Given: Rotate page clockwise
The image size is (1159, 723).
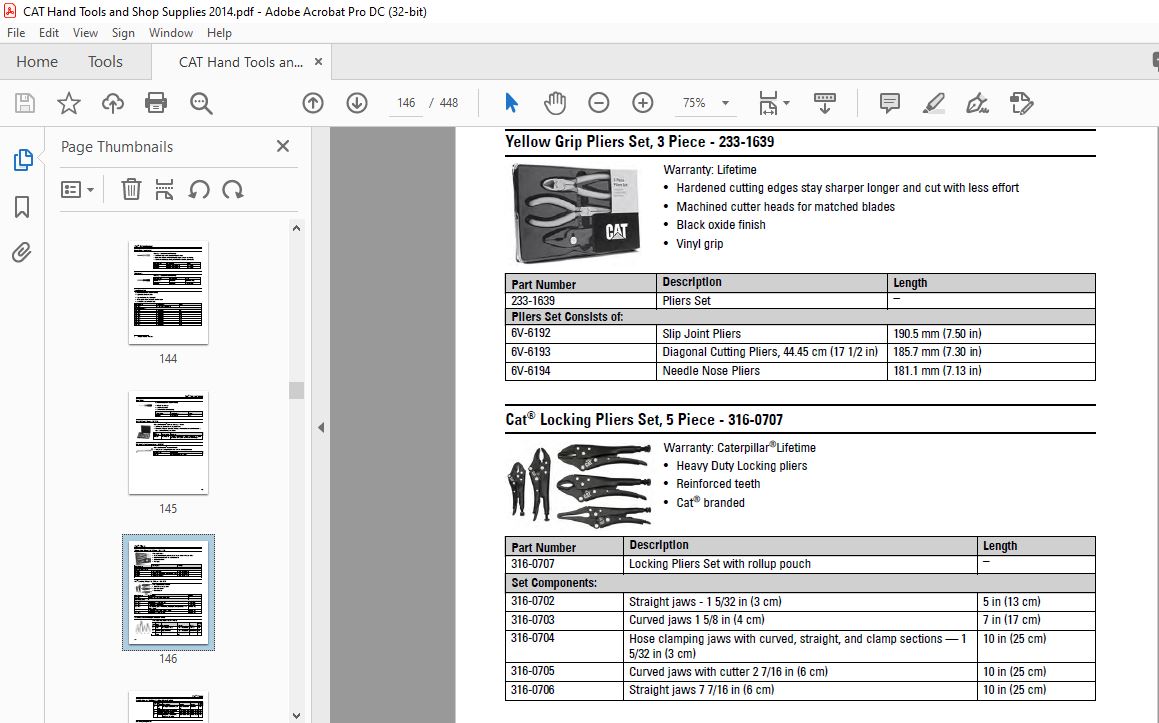Looking at the screenshot, I should coord(233,189).
